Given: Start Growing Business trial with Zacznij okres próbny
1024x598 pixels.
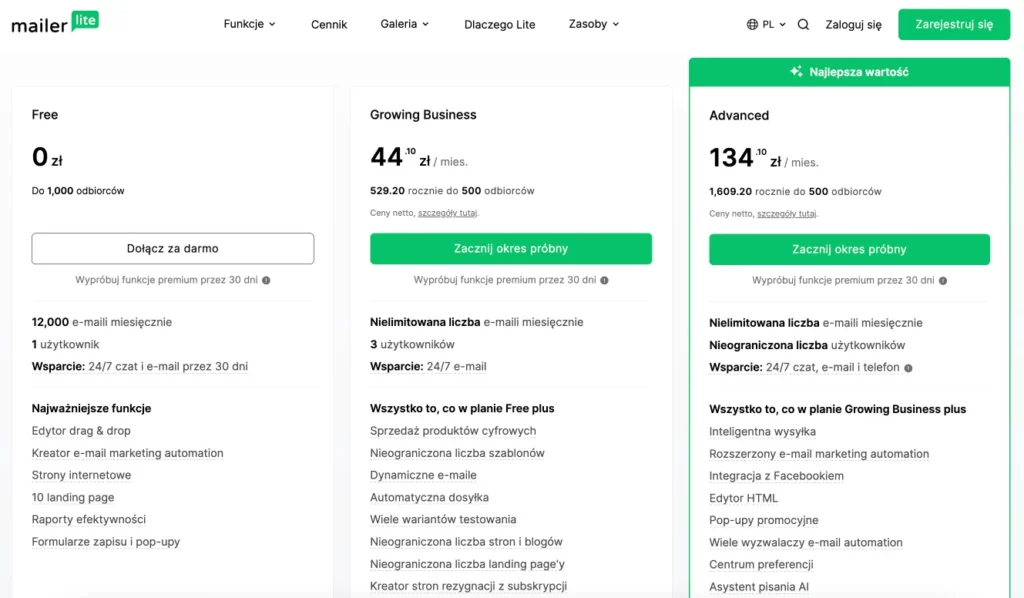Looking at the screenshot, I should coord(511,249).
